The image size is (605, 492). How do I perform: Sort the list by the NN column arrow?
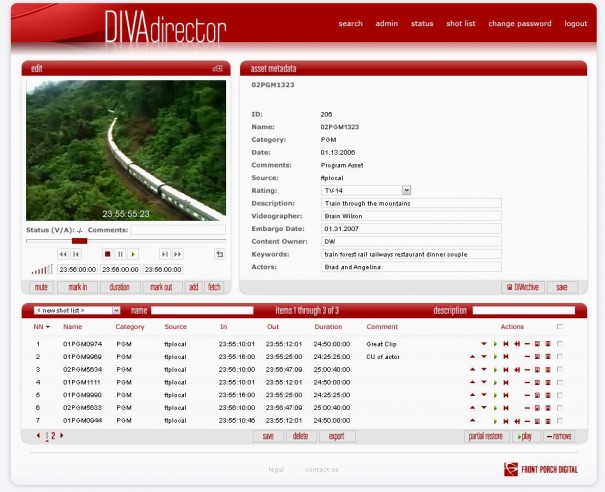48,327
